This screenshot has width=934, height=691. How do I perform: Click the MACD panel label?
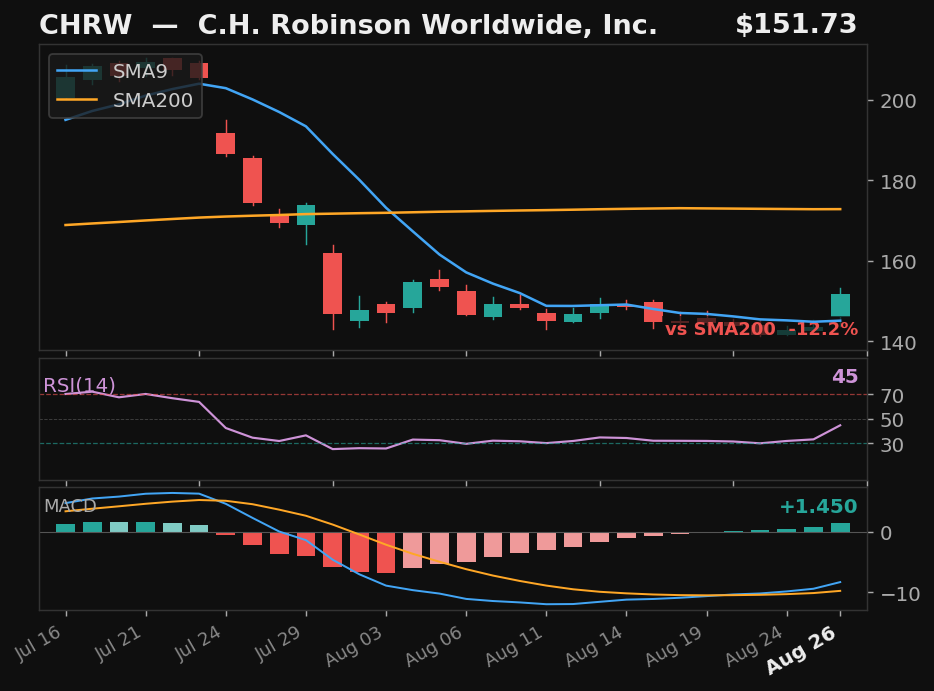pyautogui.click(x=70, y=506)
